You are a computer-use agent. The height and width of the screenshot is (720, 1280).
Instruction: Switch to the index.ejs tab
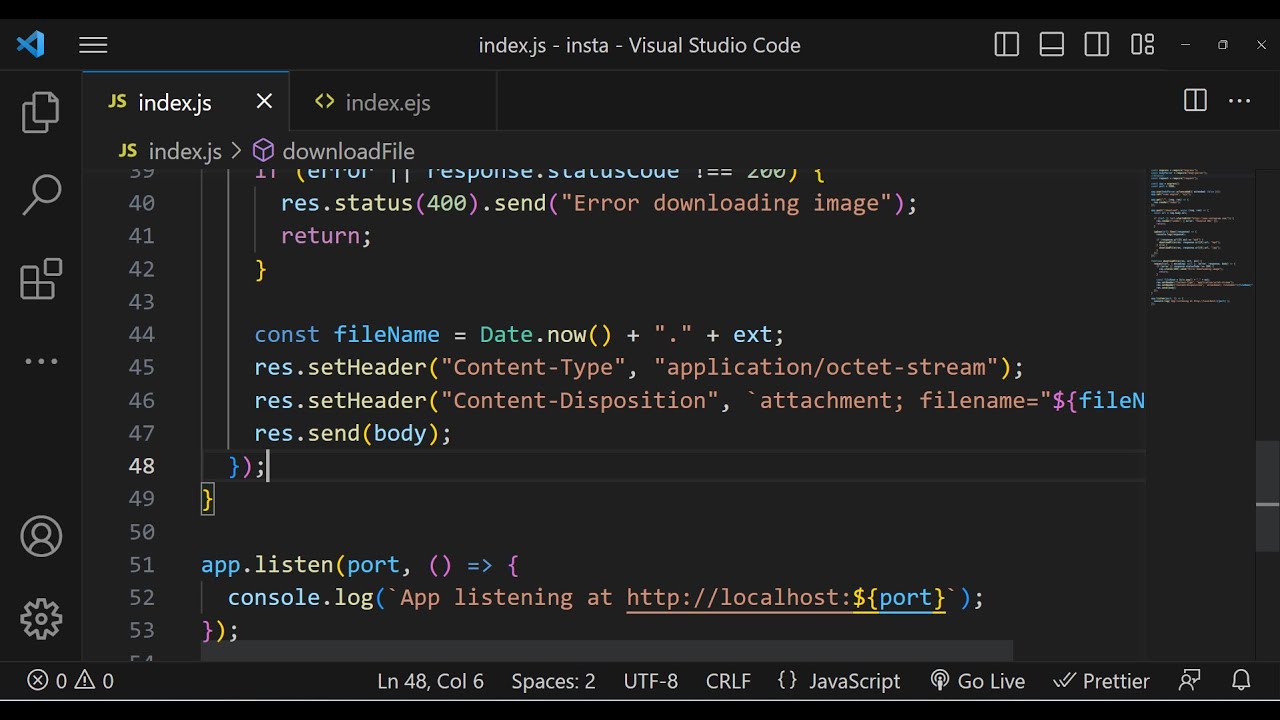(x=387, y=102)
